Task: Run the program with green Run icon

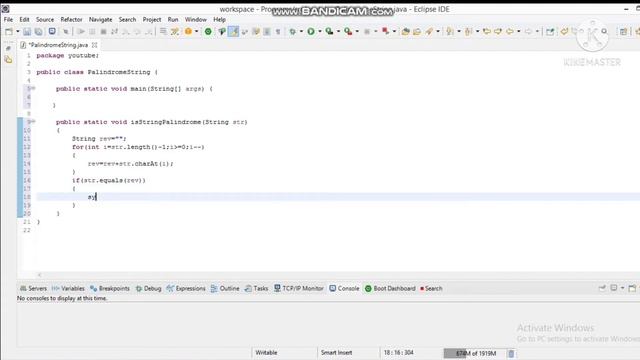Action: pos(311,31)
